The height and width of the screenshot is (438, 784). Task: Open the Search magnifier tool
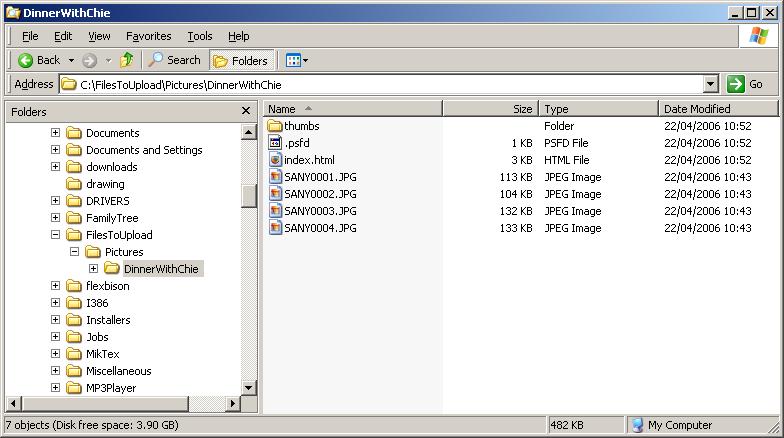pyautogui.click(x=175, y=60)
